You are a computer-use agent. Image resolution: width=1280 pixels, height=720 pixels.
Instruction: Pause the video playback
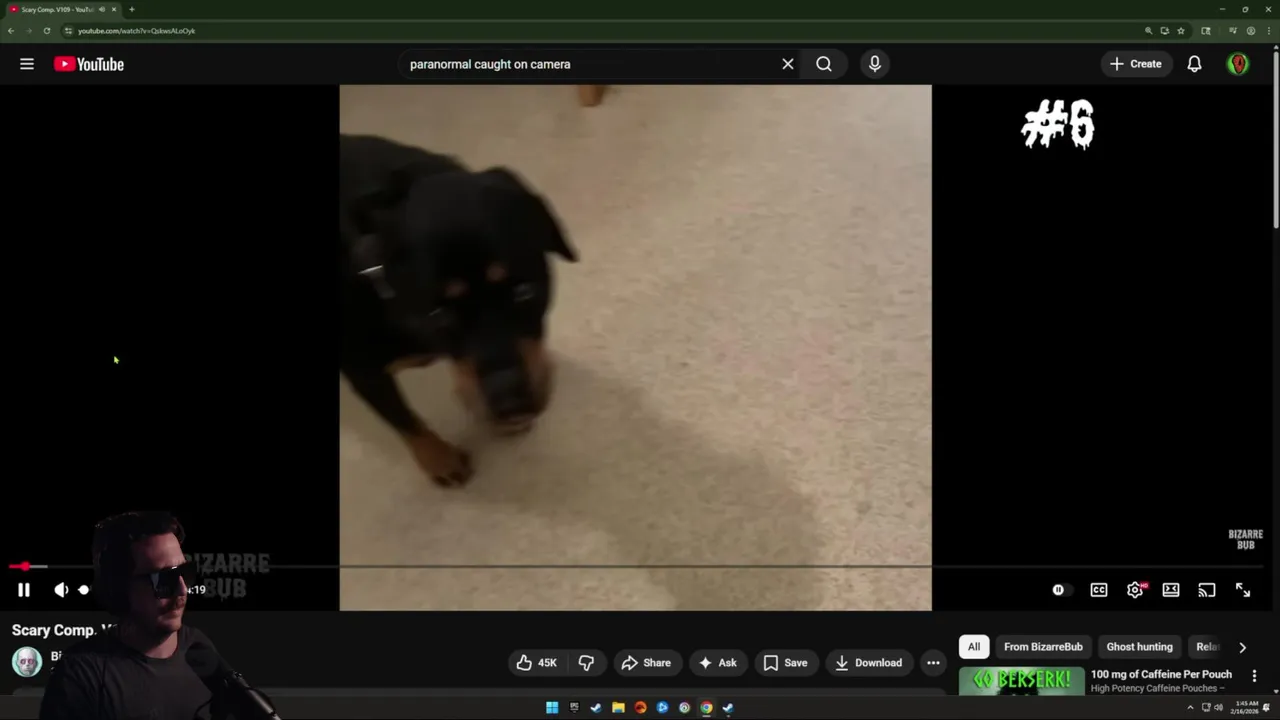point(24,590)
